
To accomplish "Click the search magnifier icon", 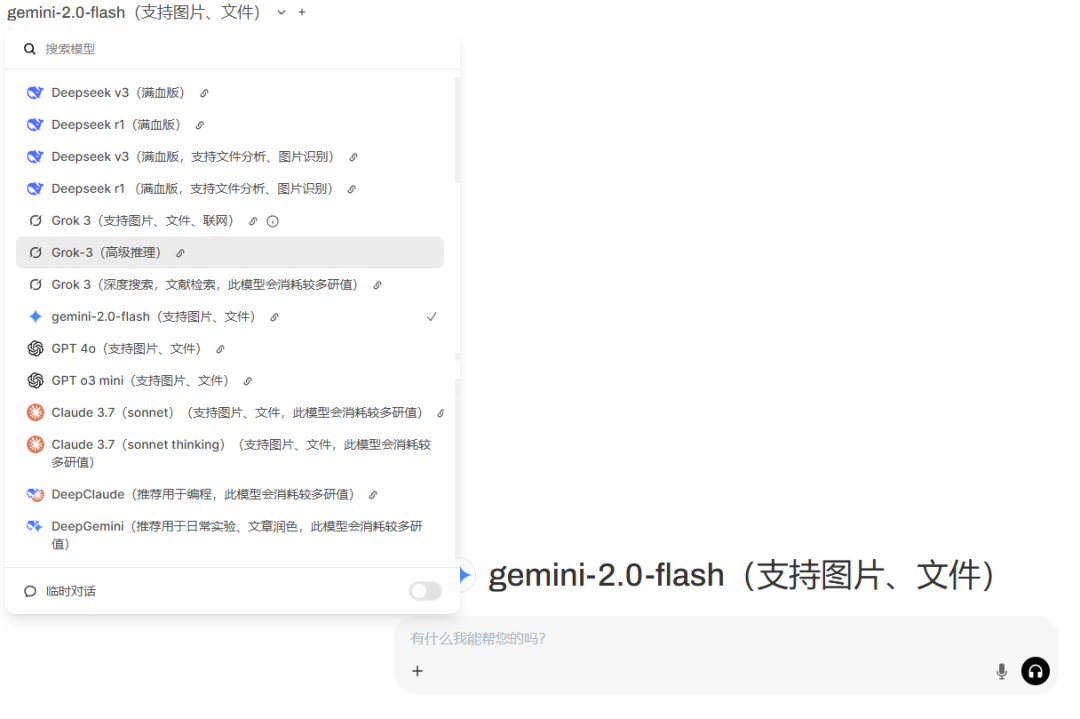I will click(x=30, y=49).
